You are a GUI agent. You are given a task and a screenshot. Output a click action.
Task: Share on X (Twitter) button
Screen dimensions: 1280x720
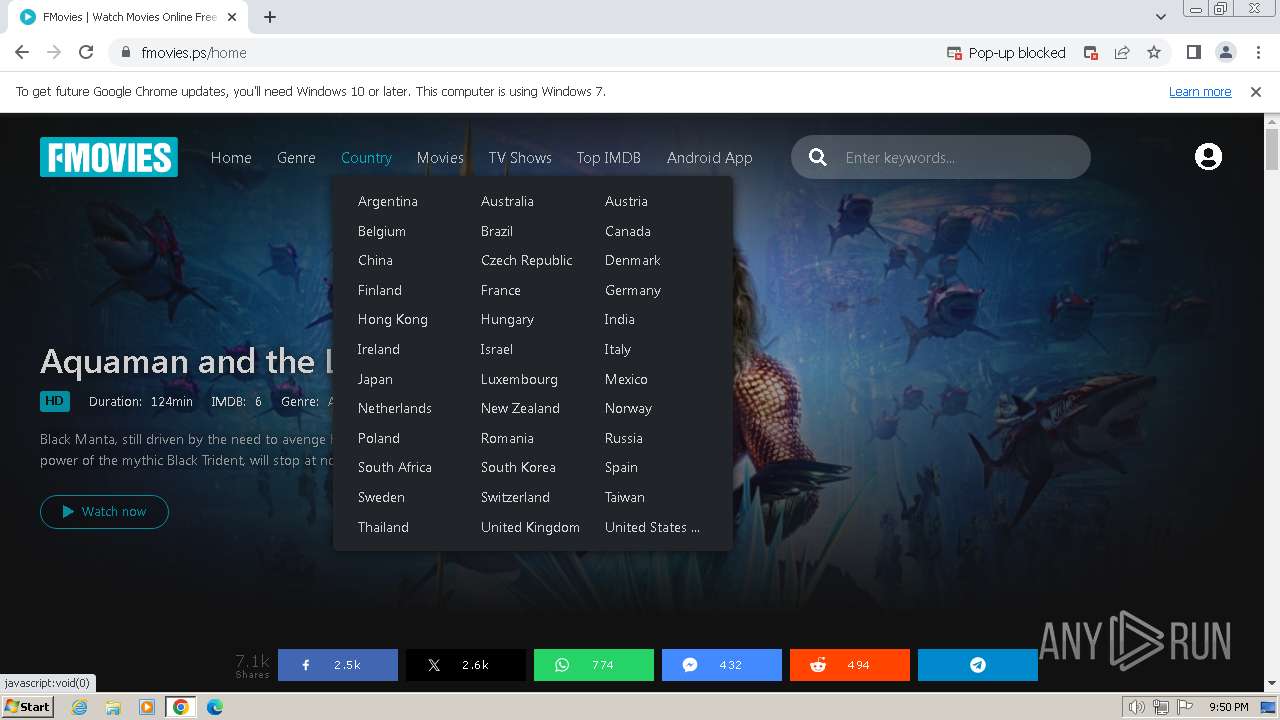pyautogui.click(x=466, y=665)
